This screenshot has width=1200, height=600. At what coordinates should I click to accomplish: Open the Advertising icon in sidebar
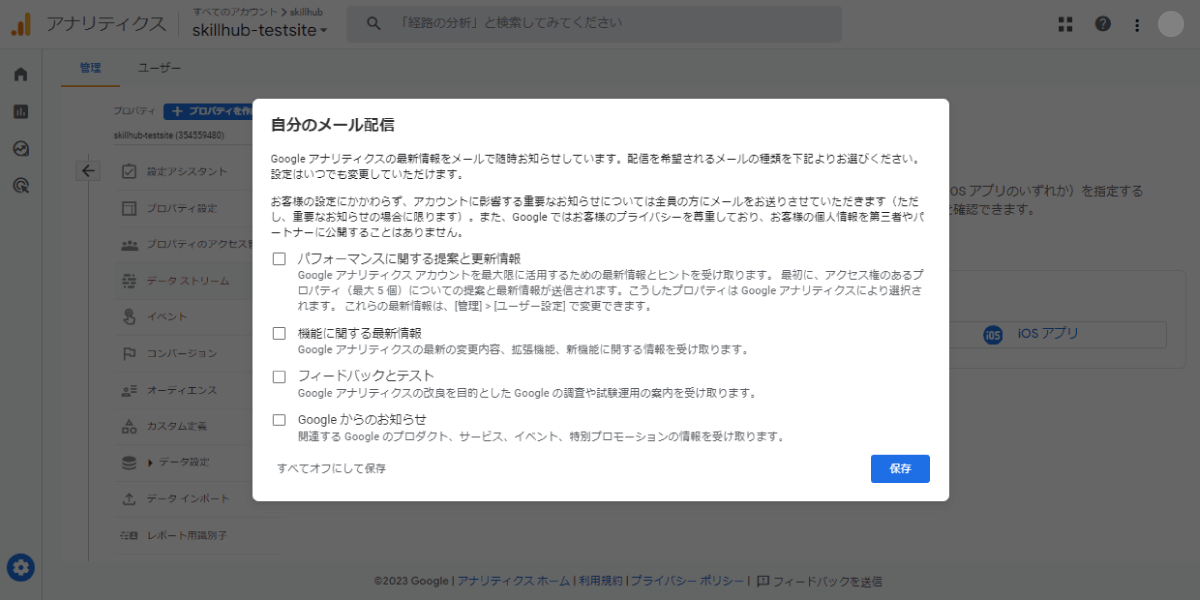tap(21, 185)
